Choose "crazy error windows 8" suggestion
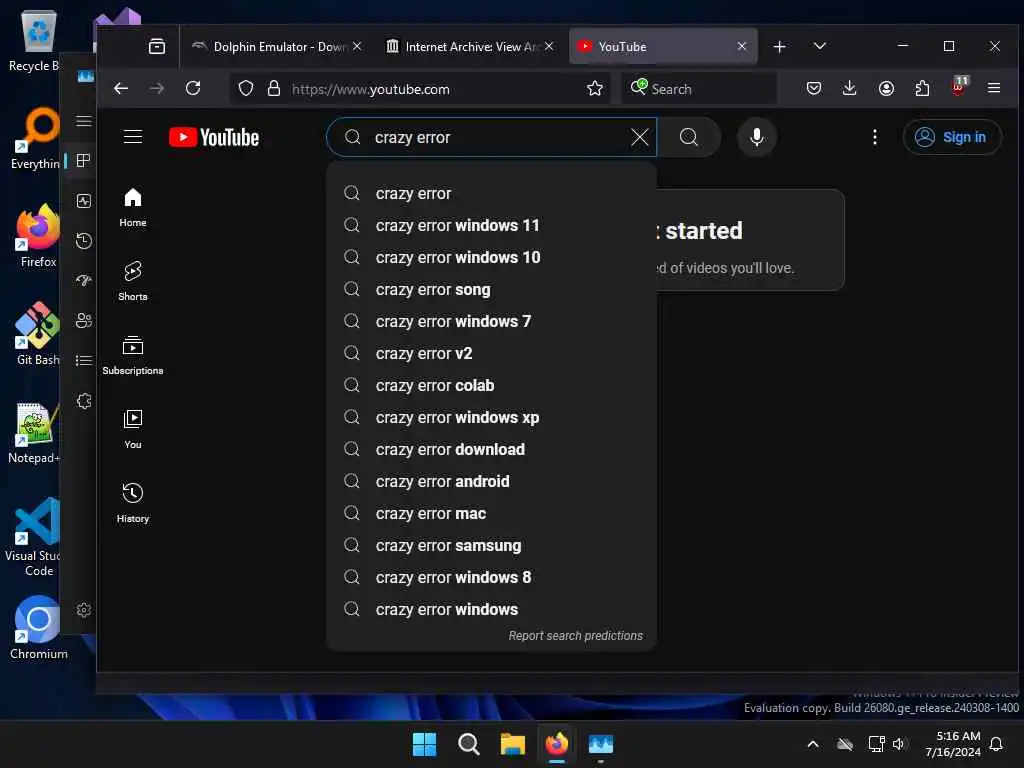Viewport: 1024px width, 768px height. [x=491, y=577]
